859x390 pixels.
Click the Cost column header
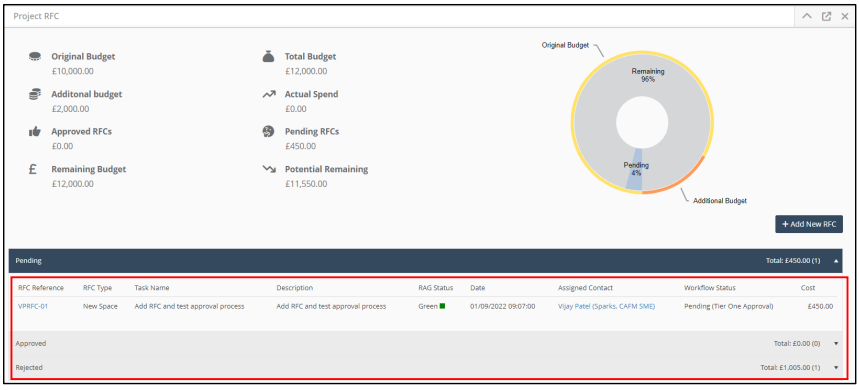tap(808, 288)
